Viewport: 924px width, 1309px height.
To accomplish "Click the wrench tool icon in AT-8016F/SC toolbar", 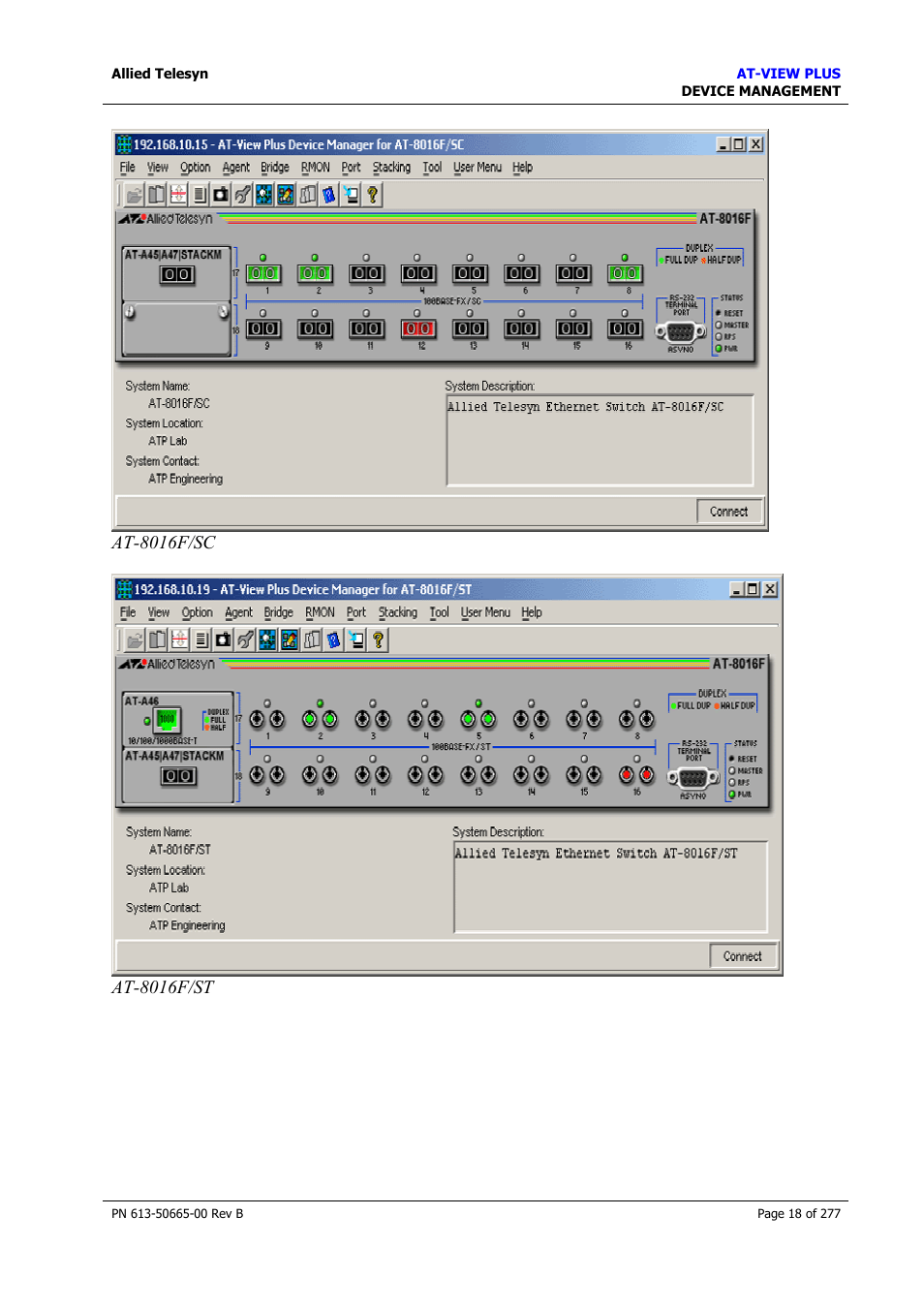I will coord(242,195).
